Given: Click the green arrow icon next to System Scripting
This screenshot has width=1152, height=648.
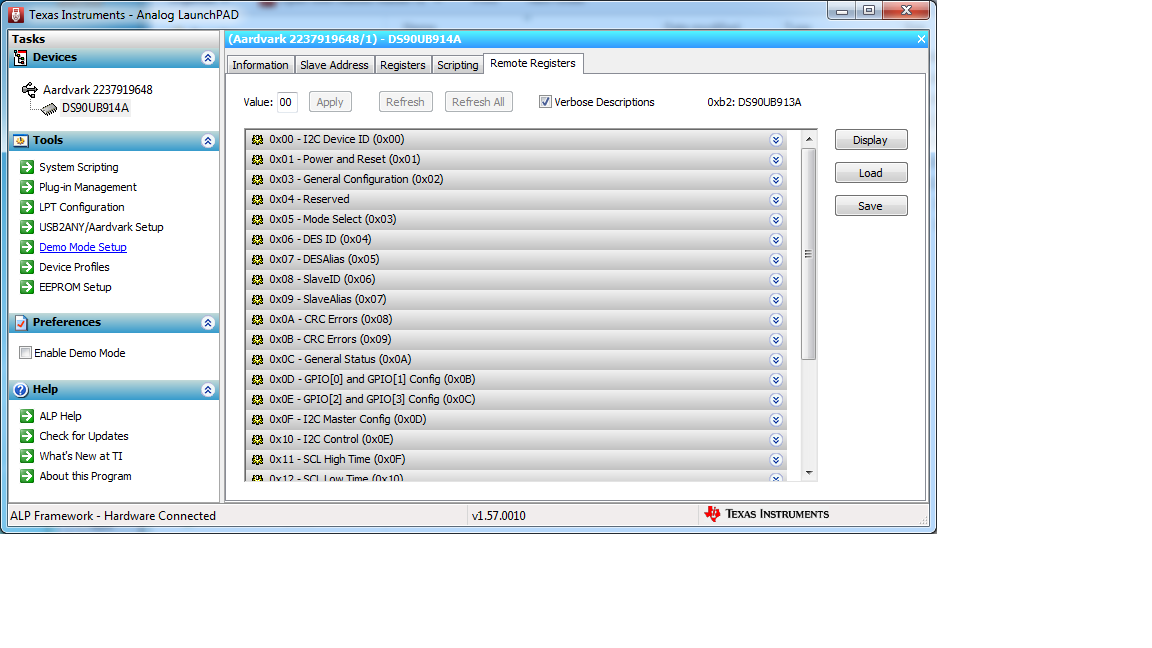Looking at the screenshot, I should coord(27,167).
